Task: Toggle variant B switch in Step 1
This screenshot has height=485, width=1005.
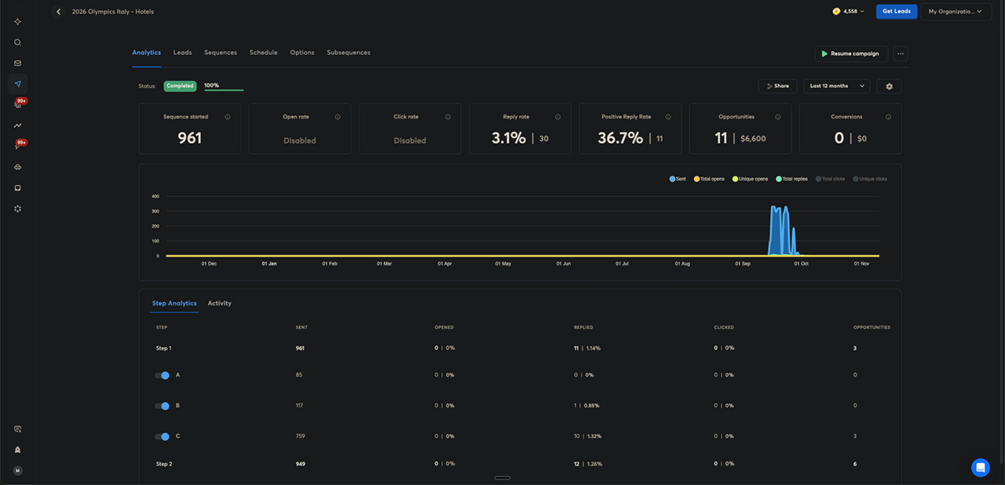Action: [162, 406]
